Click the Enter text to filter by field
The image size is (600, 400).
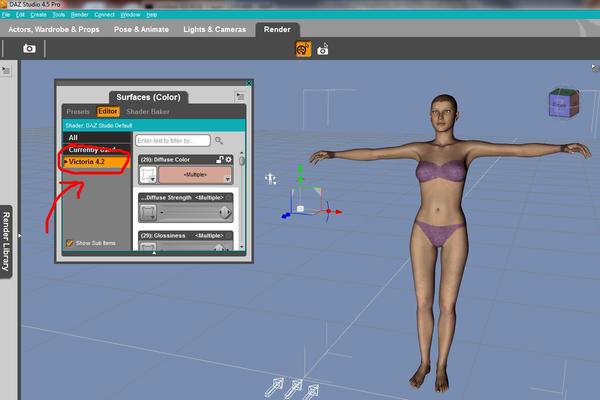pyautogui.click(x=173, y=140)
